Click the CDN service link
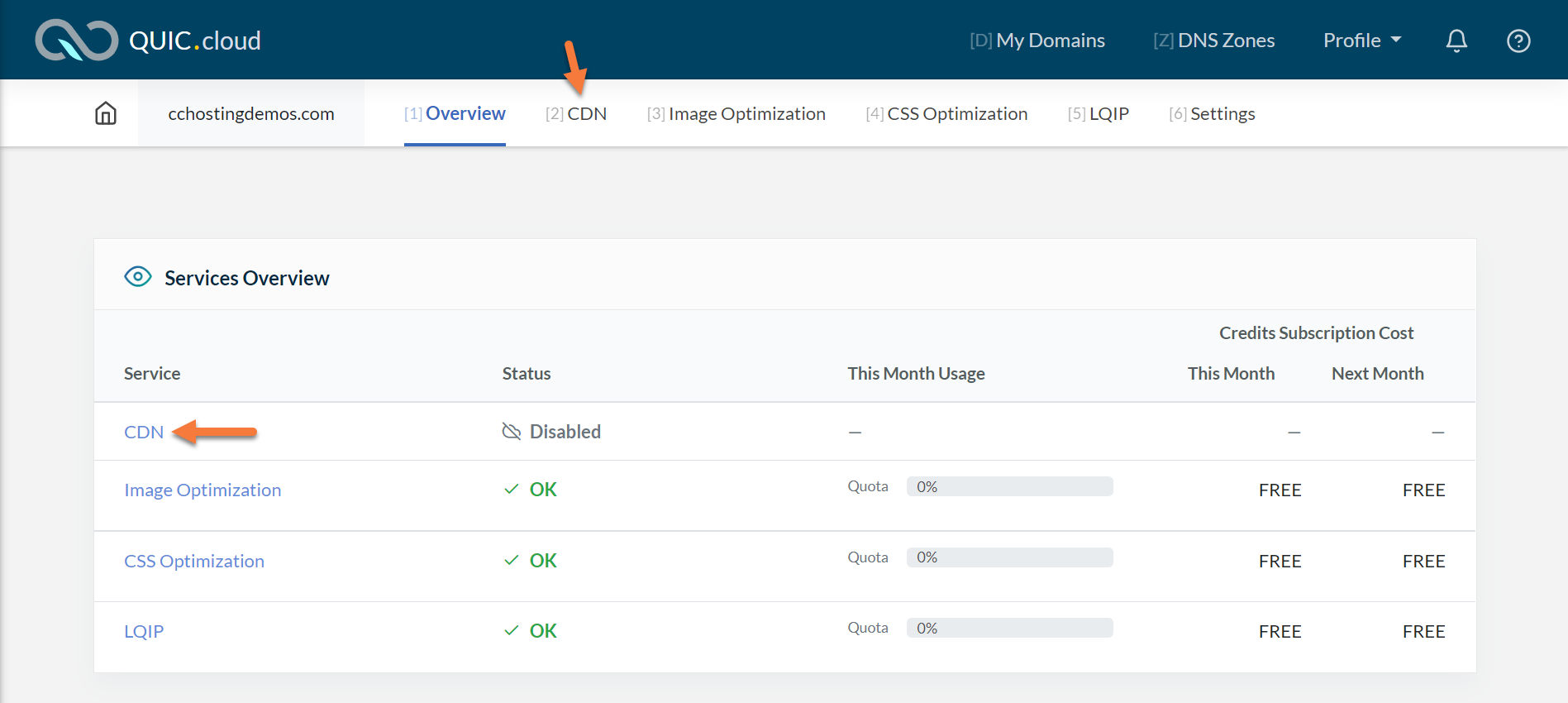Image resolution: width=1568 pixels, height=703 pixels. [x=144, y=433]
